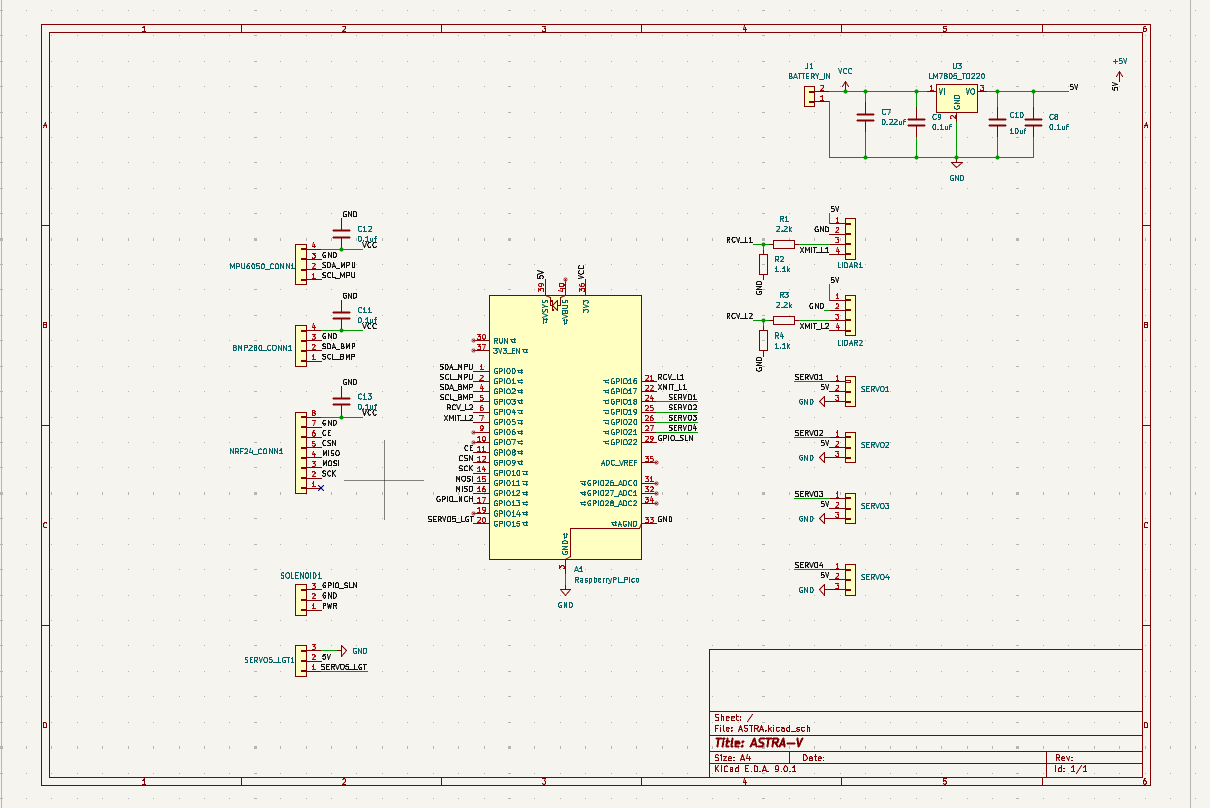Click the BATTERY_IN connector J1 symbol
This screenshot has width=1210, height=808.
pos(809,95)
